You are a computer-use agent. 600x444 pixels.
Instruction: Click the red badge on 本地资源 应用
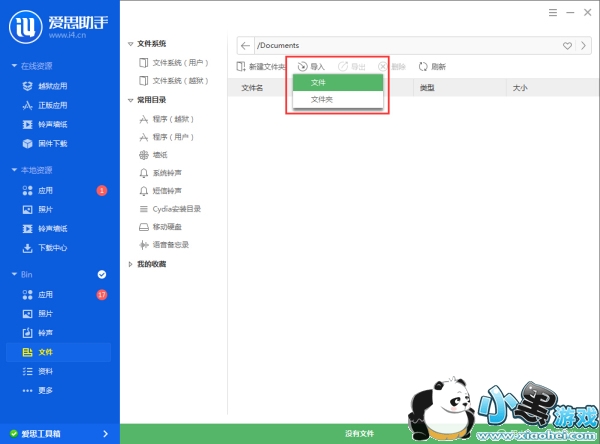[102, 190]
